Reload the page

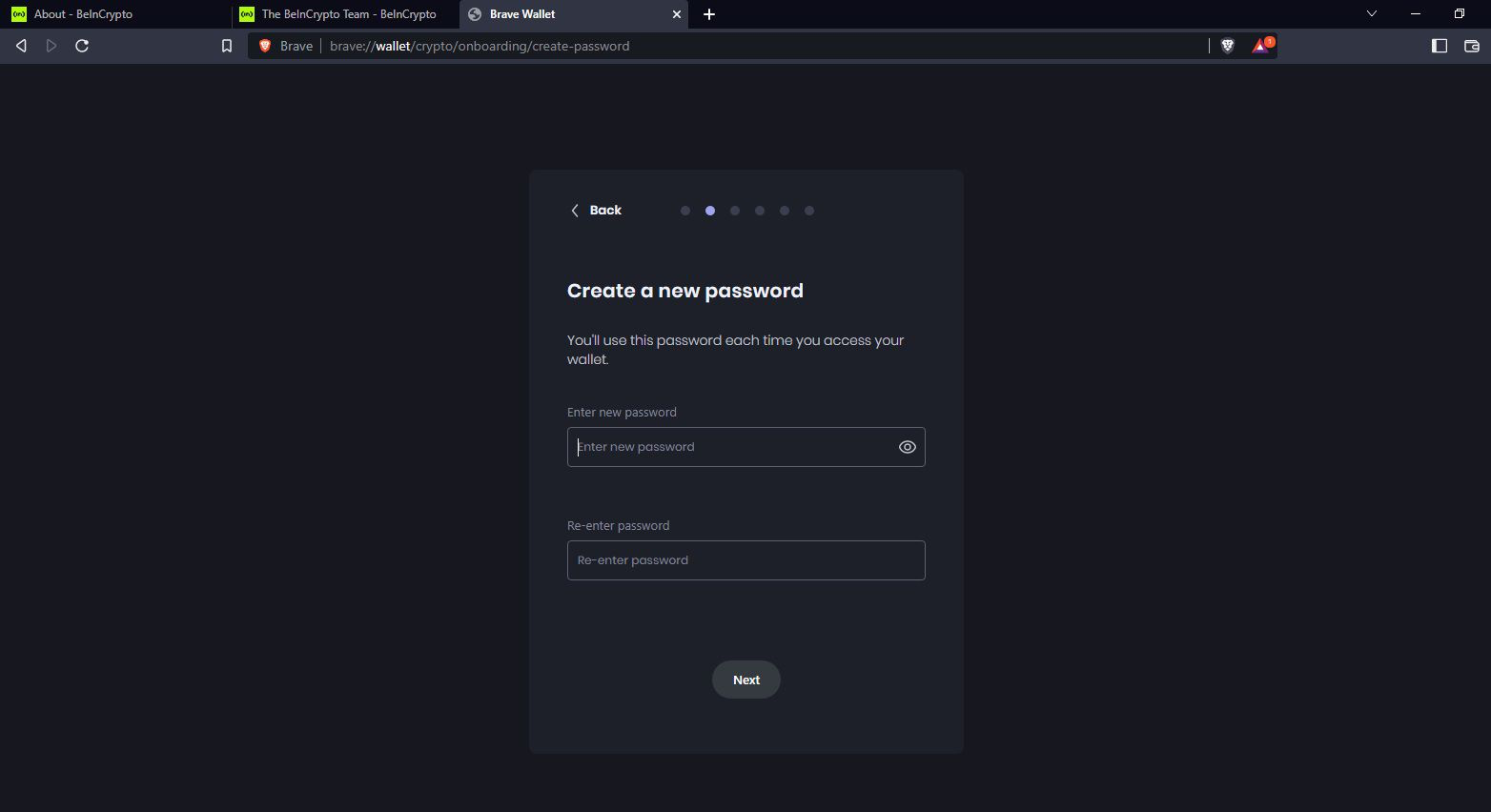click(x=82, y=46)
